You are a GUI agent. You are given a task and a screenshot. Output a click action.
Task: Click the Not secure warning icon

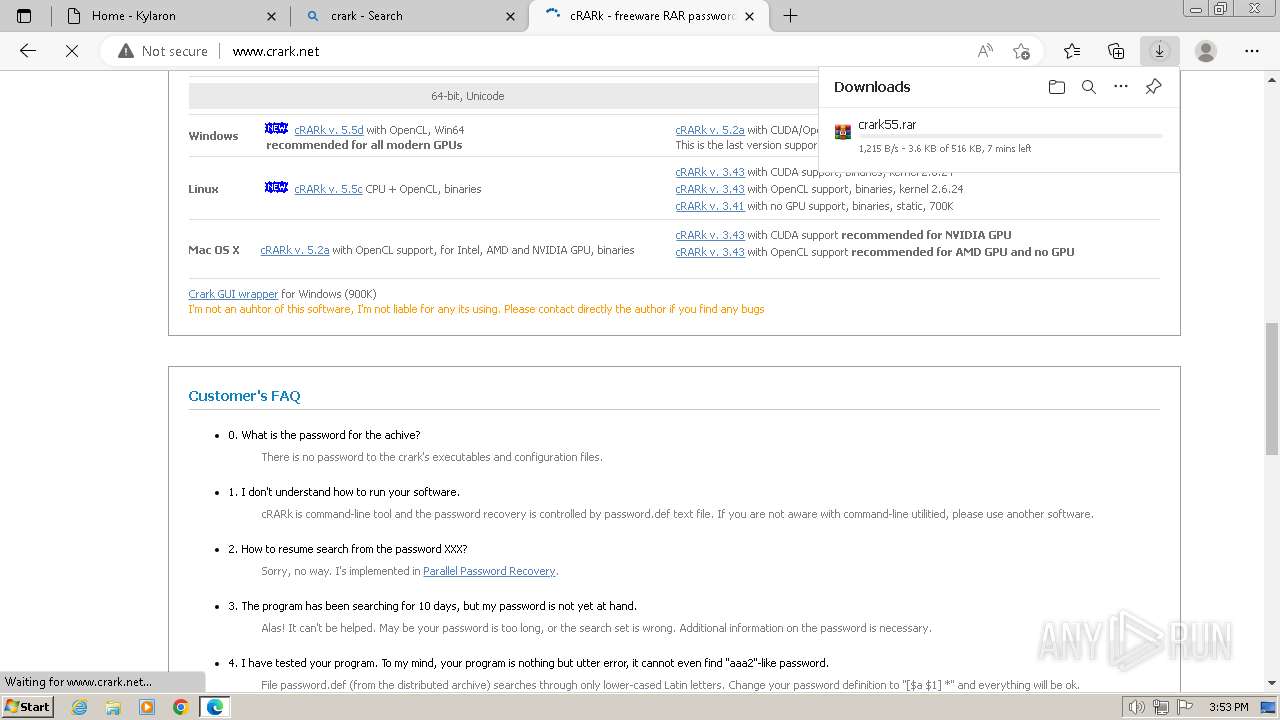(x=126, y=51)
